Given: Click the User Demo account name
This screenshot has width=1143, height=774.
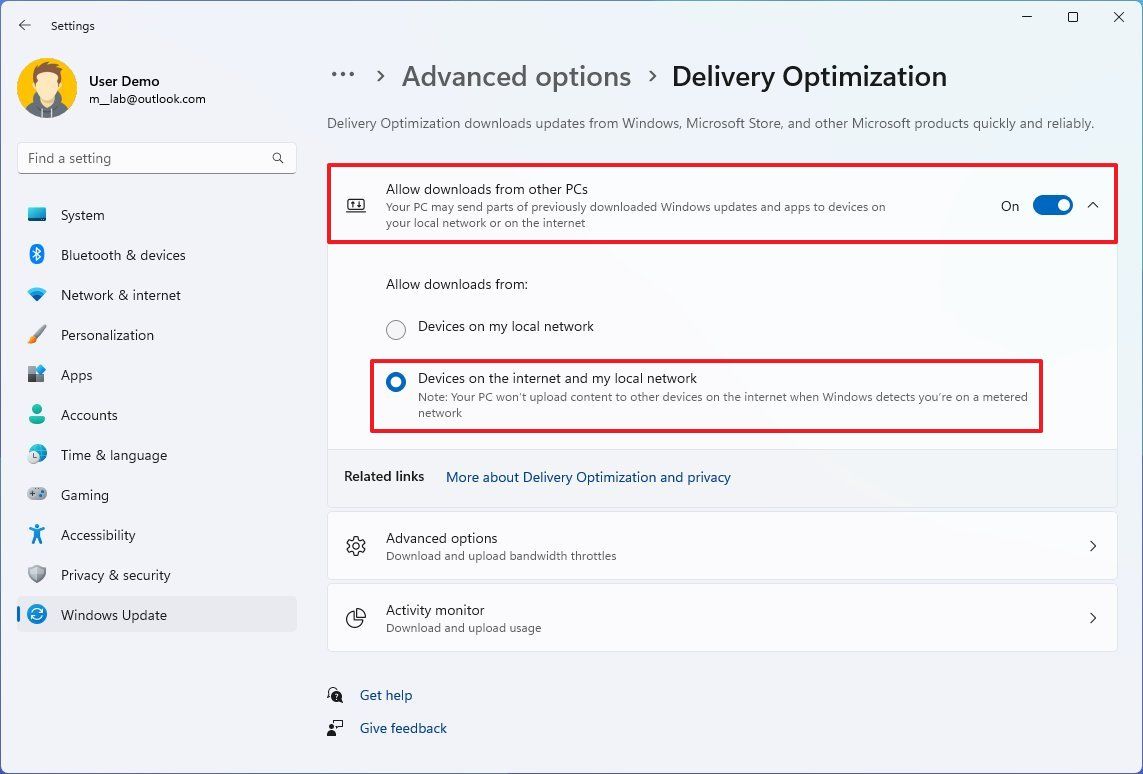Looking at the screenshot, I should point(124,81).
